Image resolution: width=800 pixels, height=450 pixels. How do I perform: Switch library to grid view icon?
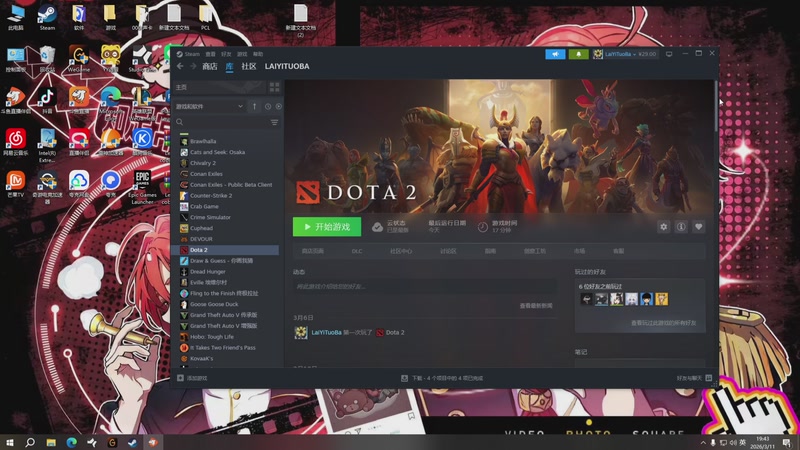[x=274, y=87]
